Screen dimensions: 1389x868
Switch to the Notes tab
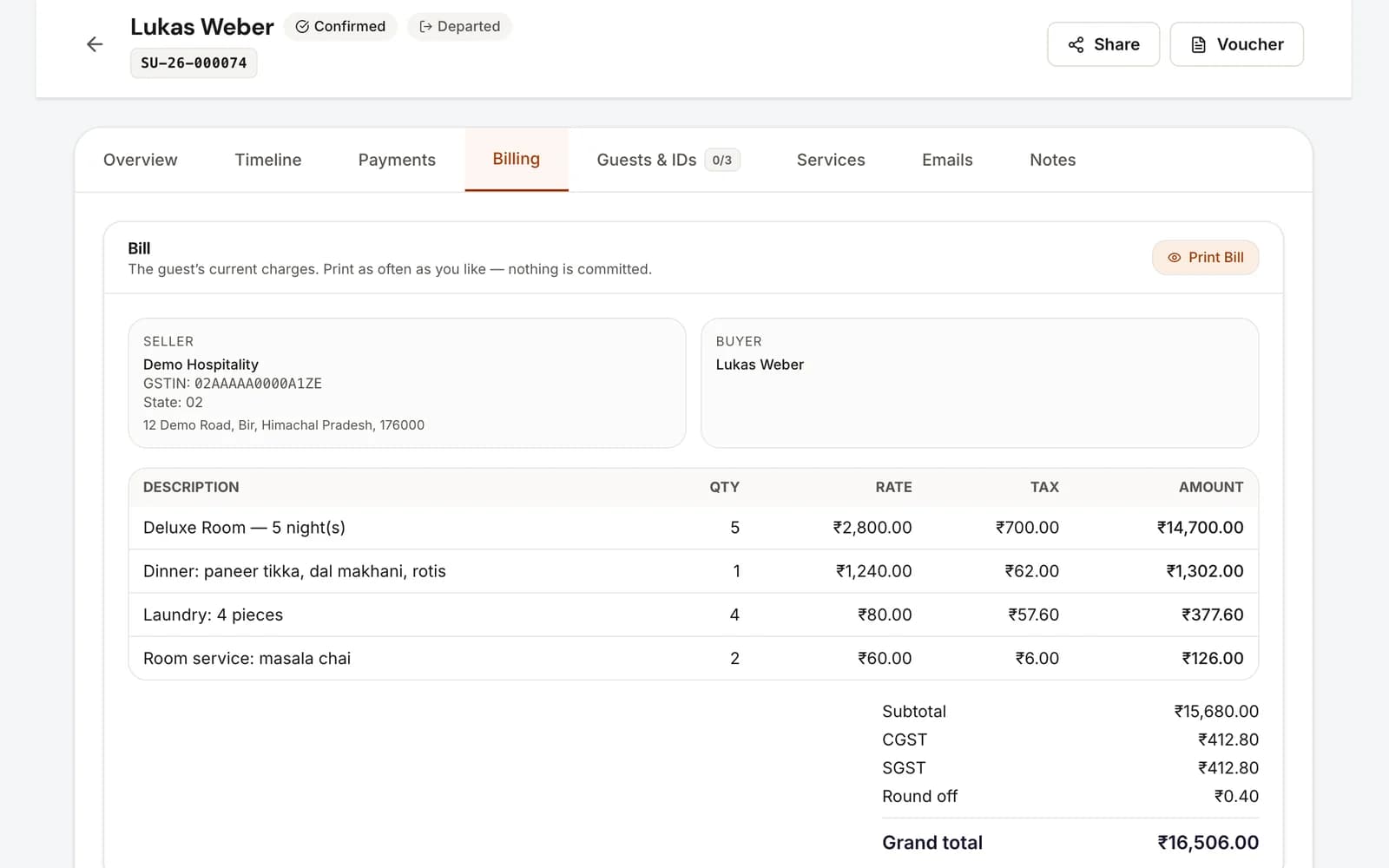tap(1052, 160)
